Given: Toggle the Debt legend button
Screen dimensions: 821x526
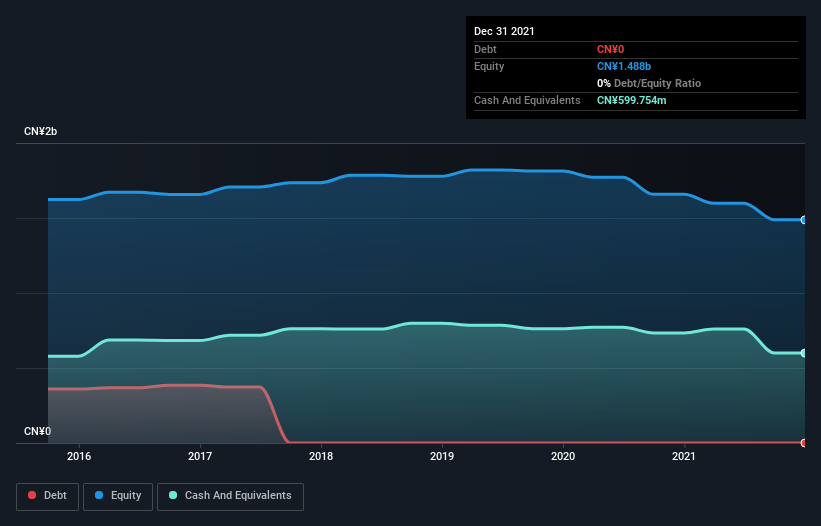Looking at the screenshot, I should click(x=48, y=496).
